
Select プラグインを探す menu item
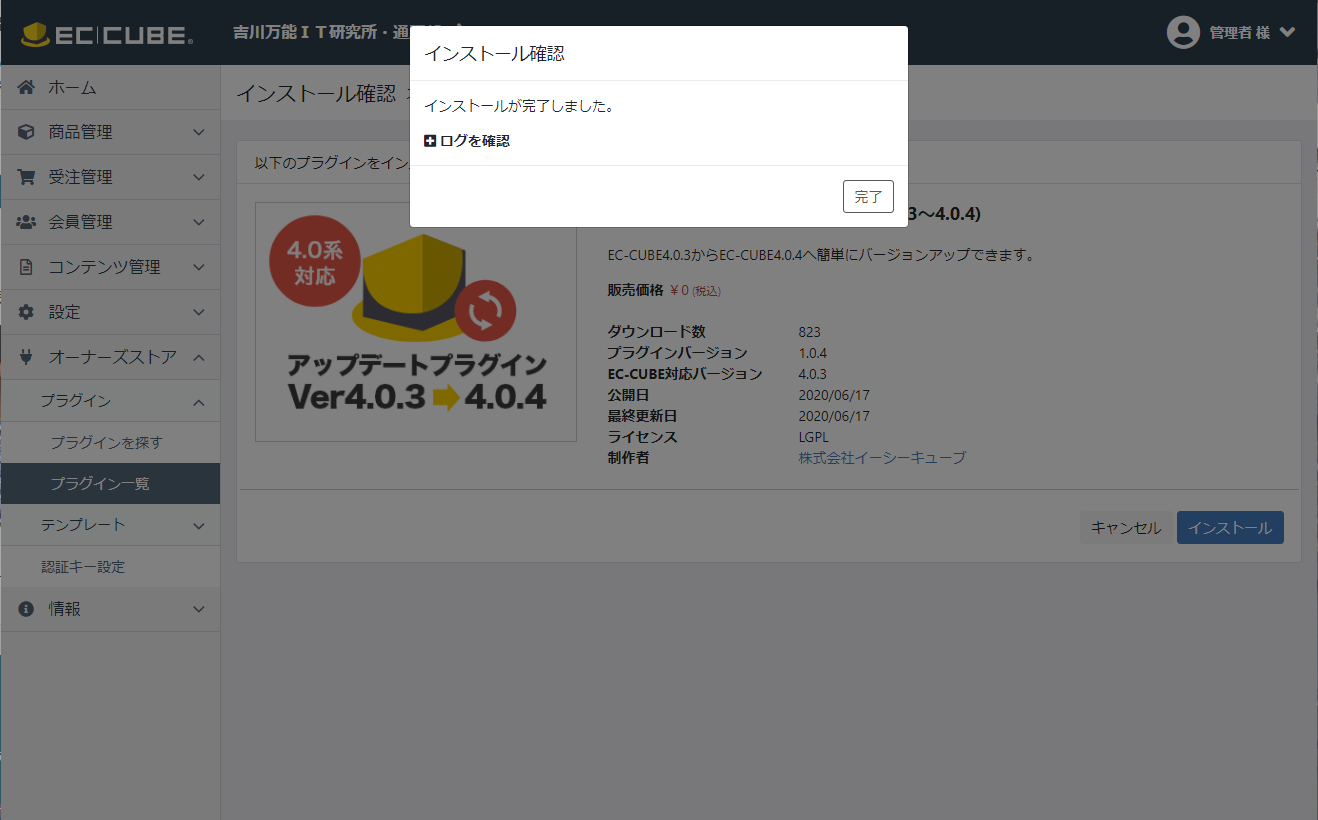106,442
